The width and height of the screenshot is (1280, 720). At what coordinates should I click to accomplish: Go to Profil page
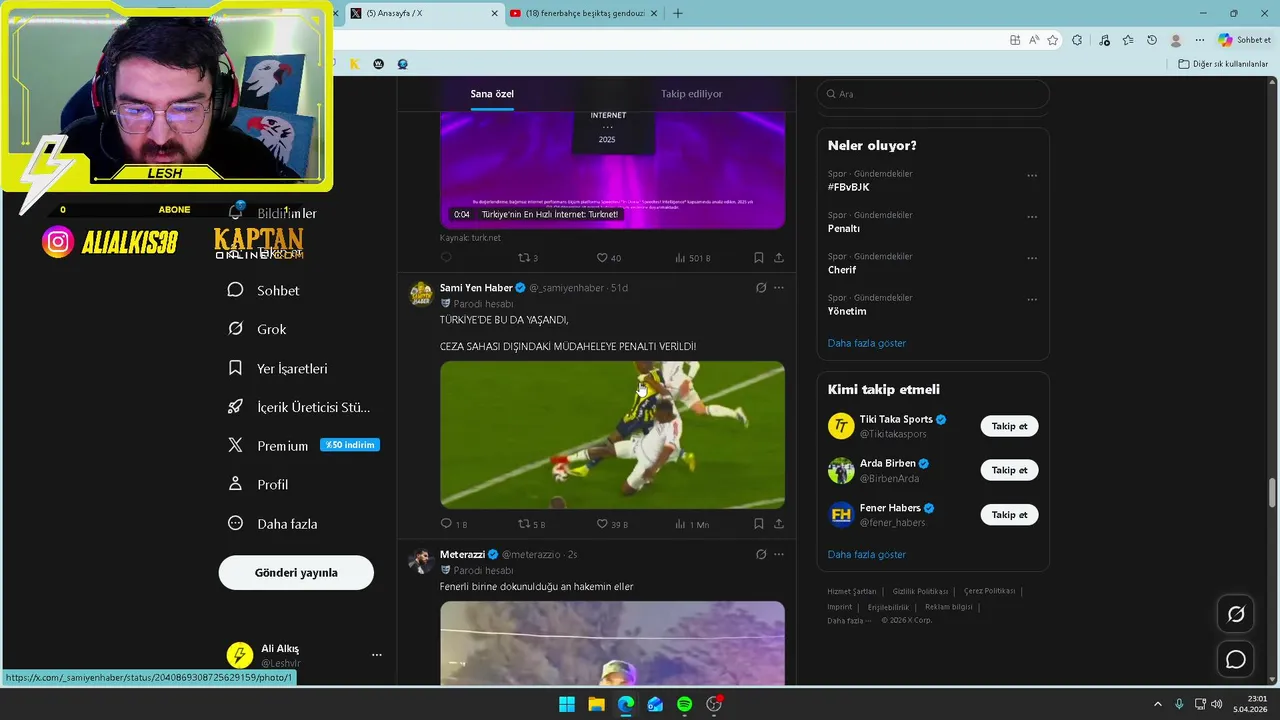pyautogui.click(x=258, y=484)
